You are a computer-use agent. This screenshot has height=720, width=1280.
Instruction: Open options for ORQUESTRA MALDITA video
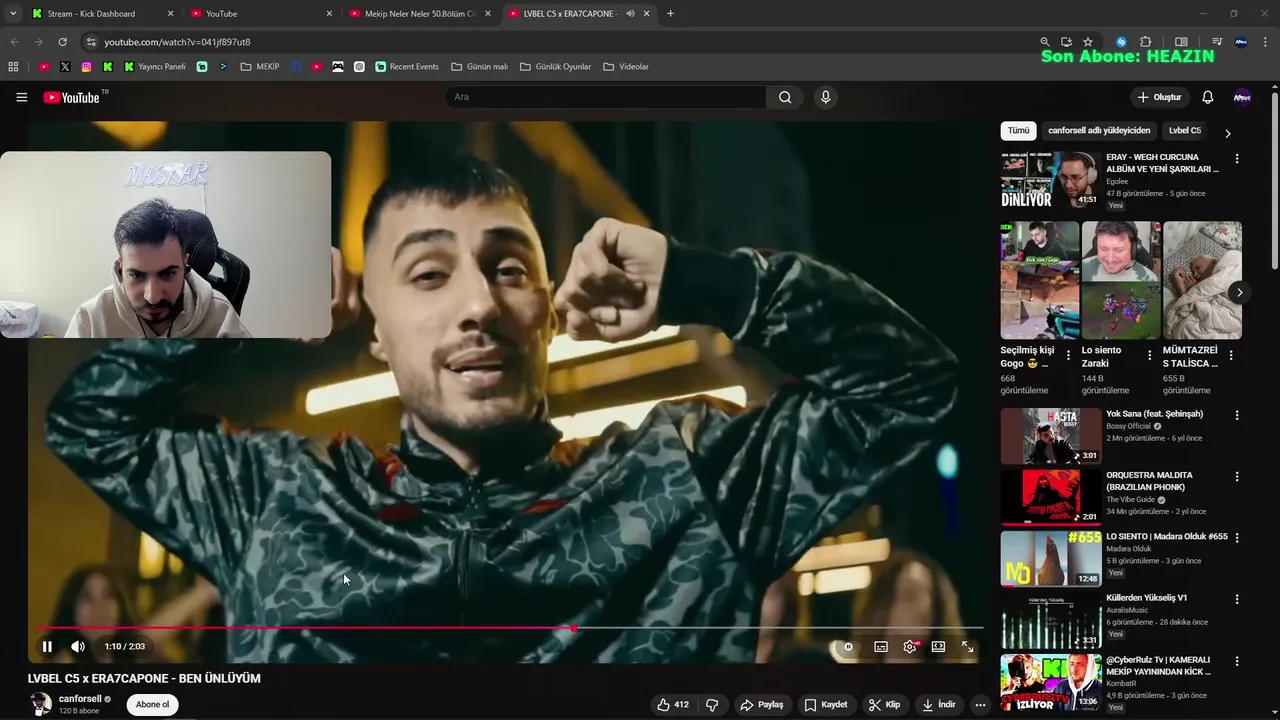pyautogui.click(x=1237, y=477)
